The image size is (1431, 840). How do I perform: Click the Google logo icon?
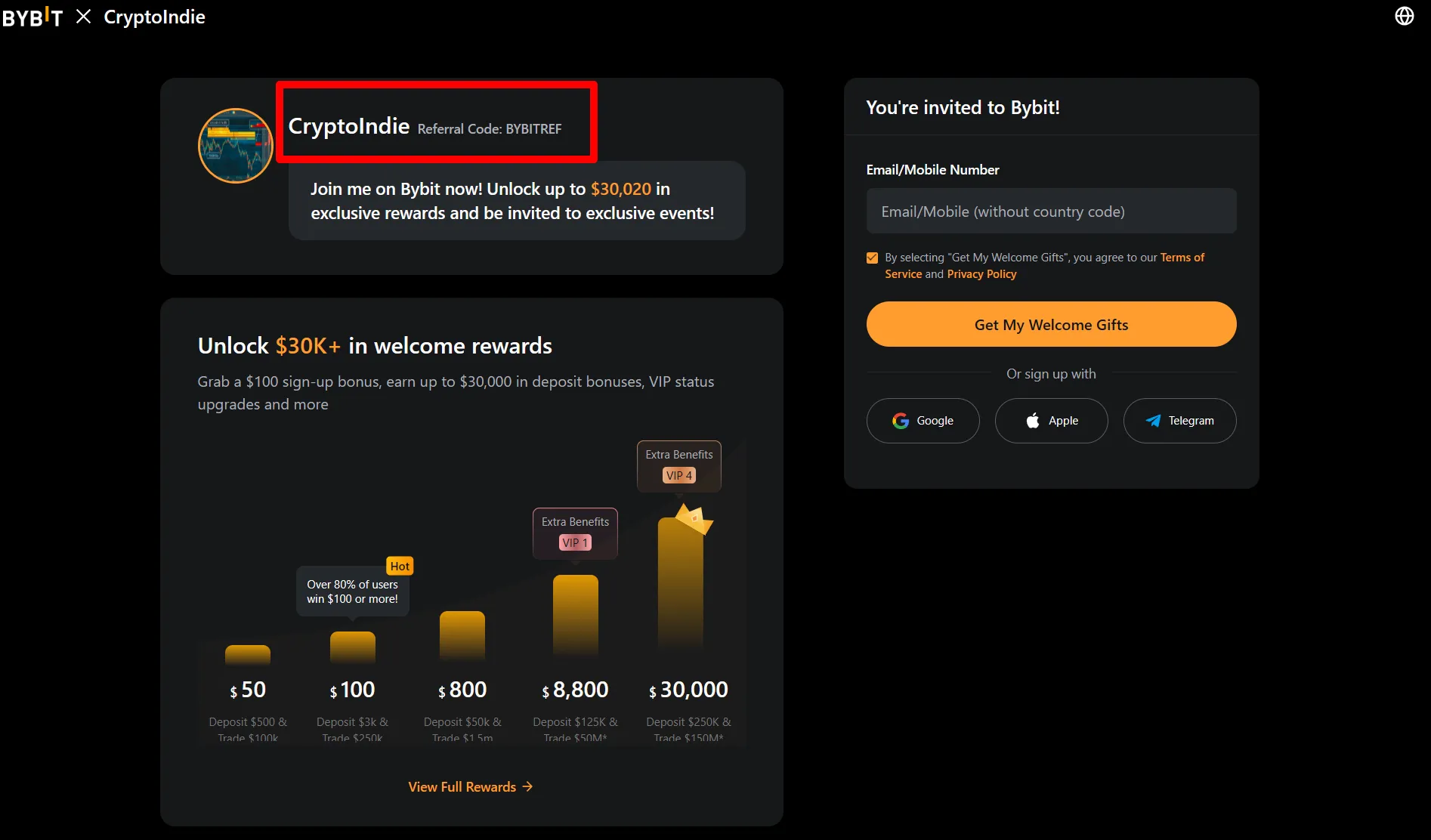[900, 421]
